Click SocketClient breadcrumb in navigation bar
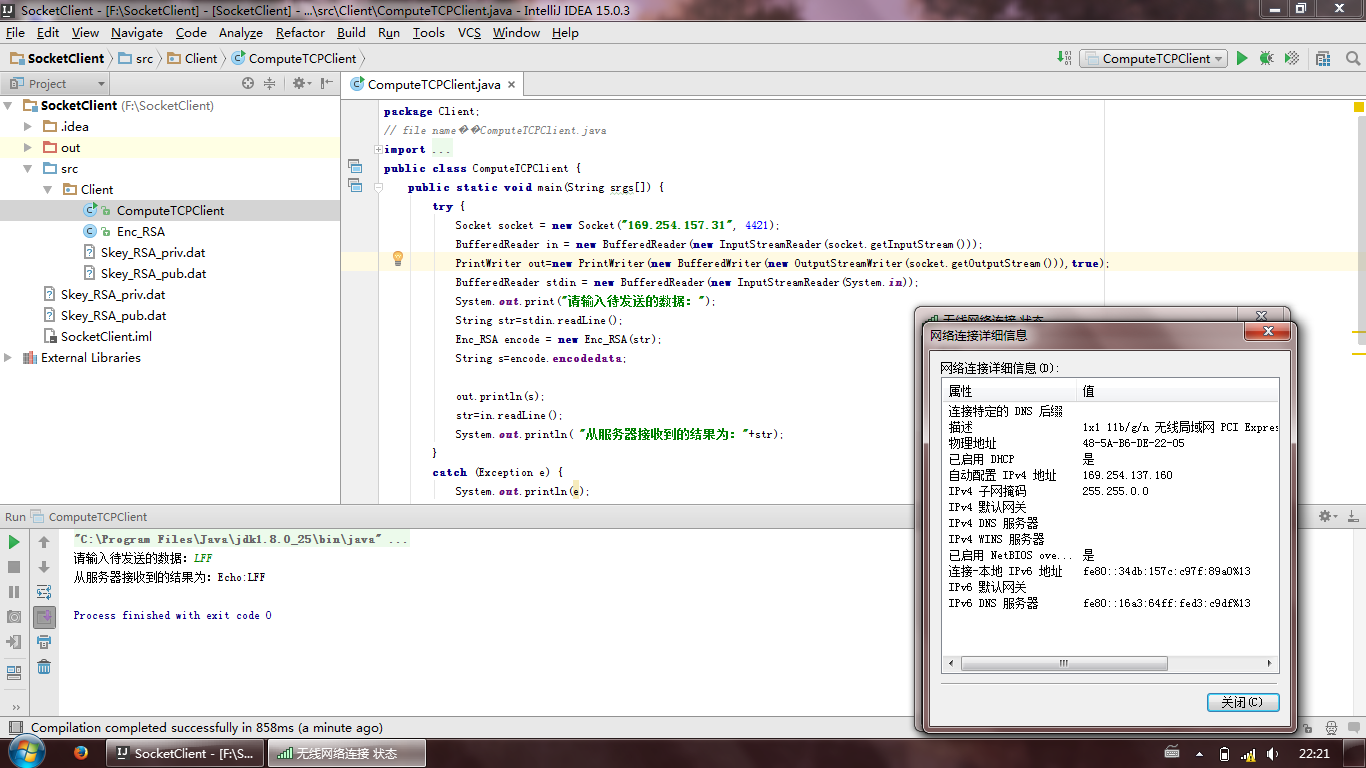Screen dimensions: 1366x768 coord(57,59)
